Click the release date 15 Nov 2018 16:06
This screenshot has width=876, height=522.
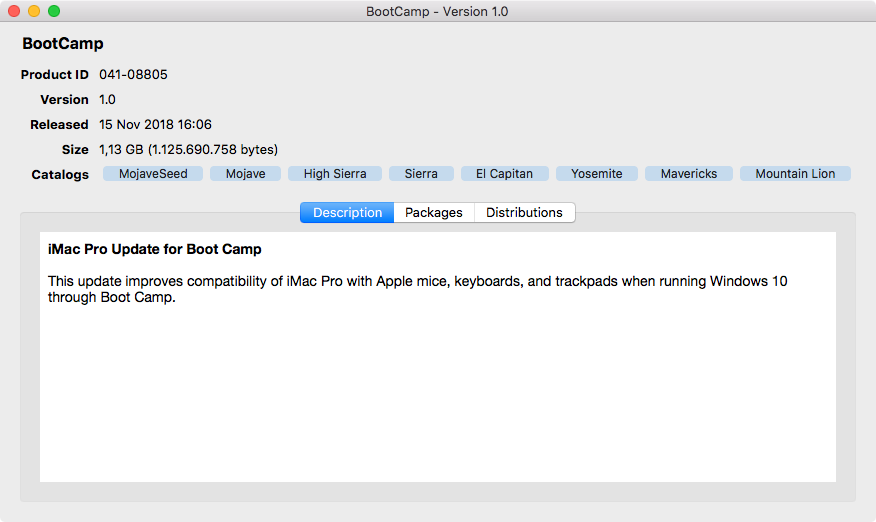click(x=155, y=124)
